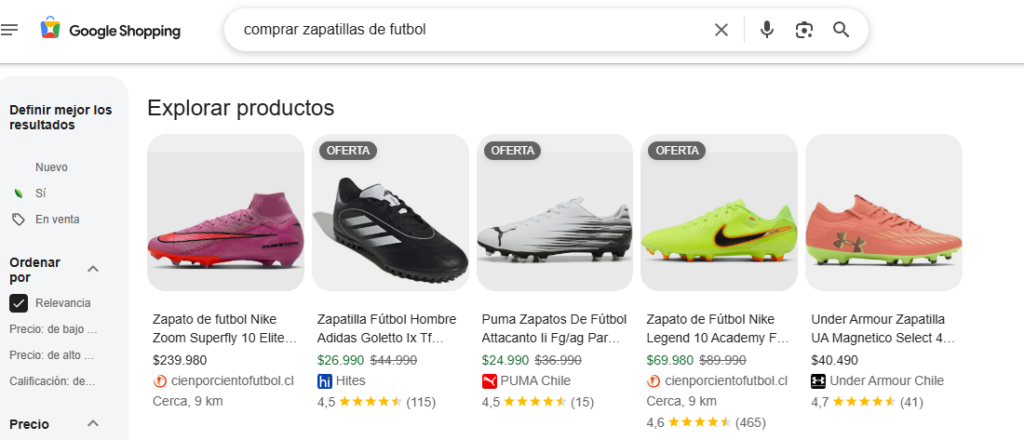
Task: Select the 'Precio: de bajo' sort option
Action: (54, 328)
